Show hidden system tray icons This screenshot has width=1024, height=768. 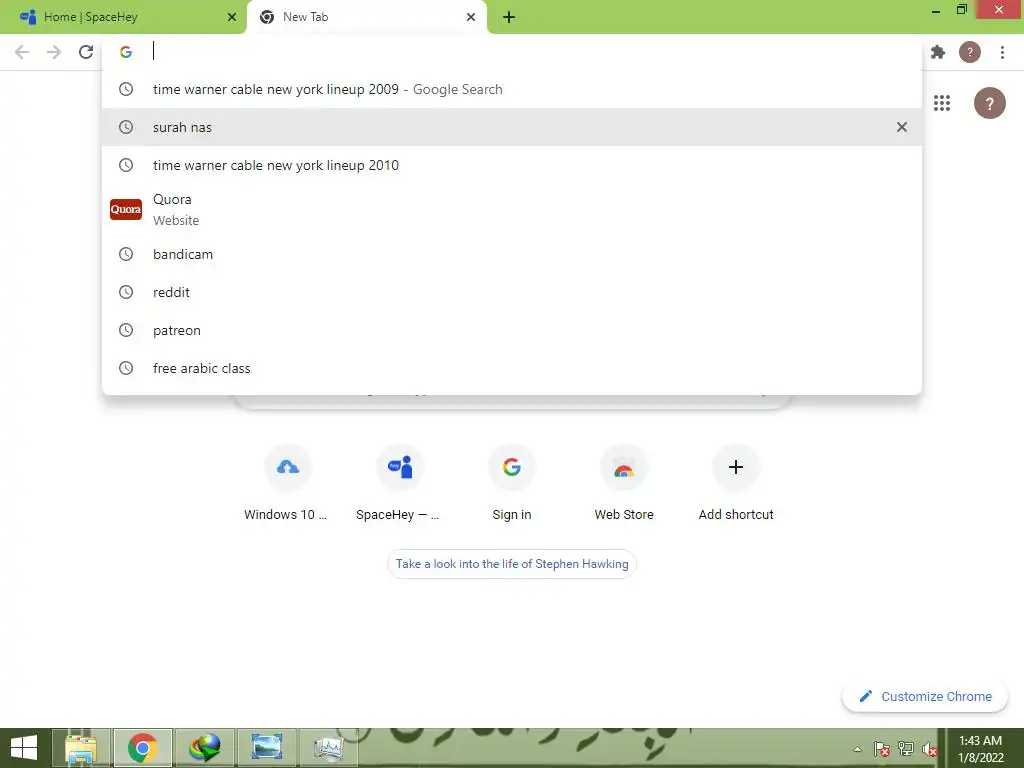pyautogui.click(x=857, y=749)
